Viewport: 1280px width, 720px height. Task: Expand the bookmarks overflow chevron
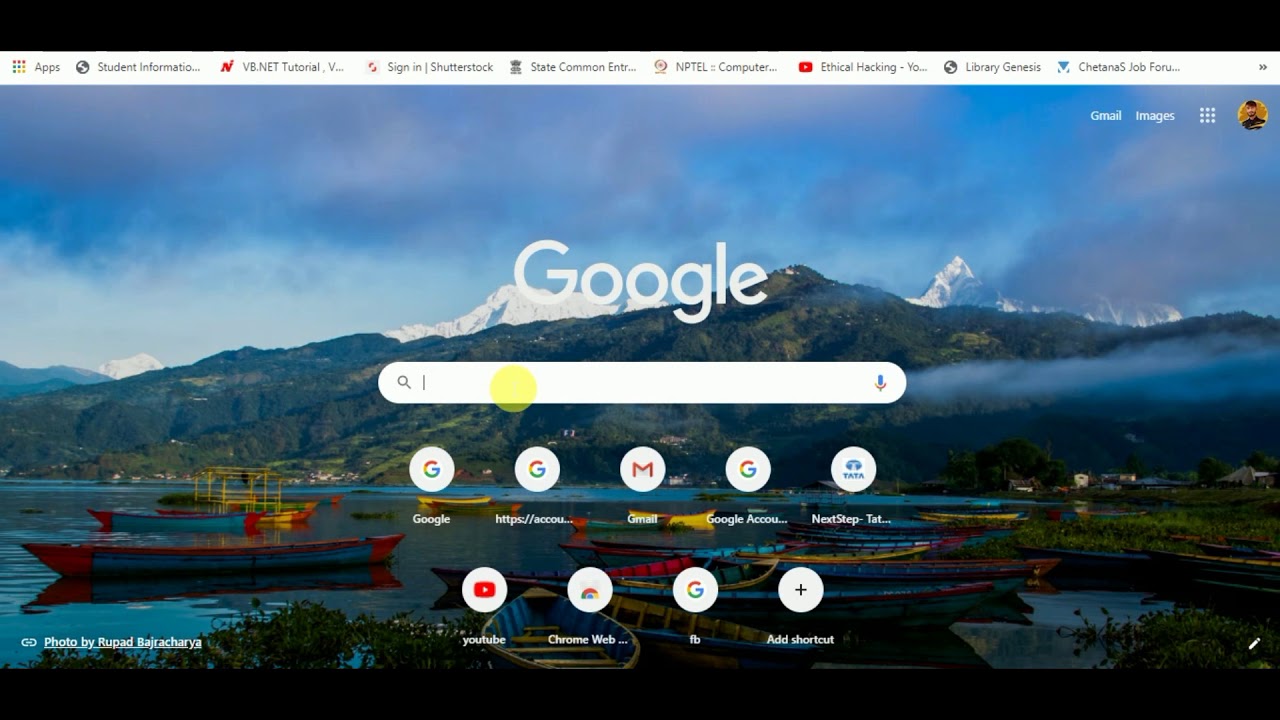1263,67
